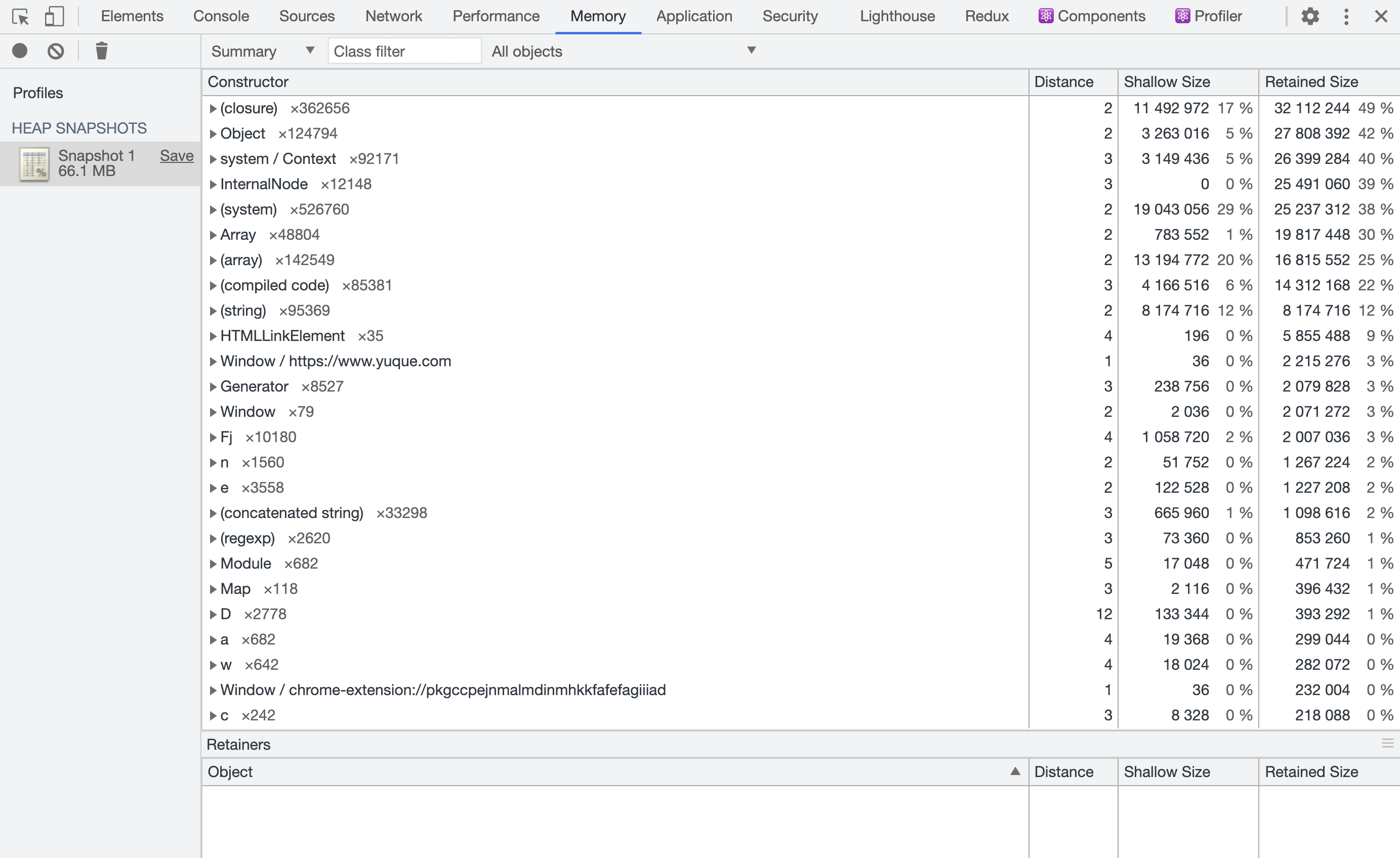Screen dimensions: 1400x858
Task: Click the inspect element picker icon
Action: 20,17
